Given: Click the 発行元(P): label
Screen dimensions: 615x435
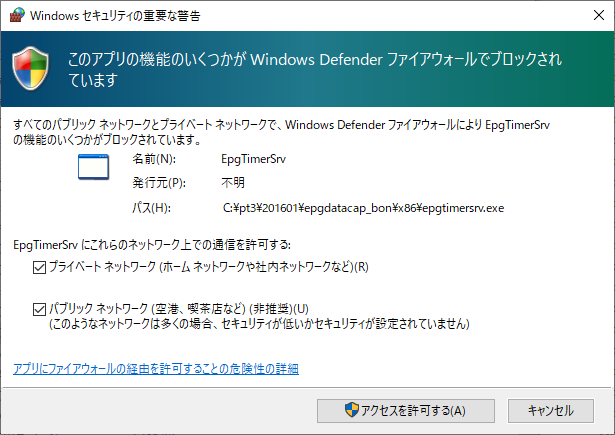Looking at the screenshot, I should [159, 183].
